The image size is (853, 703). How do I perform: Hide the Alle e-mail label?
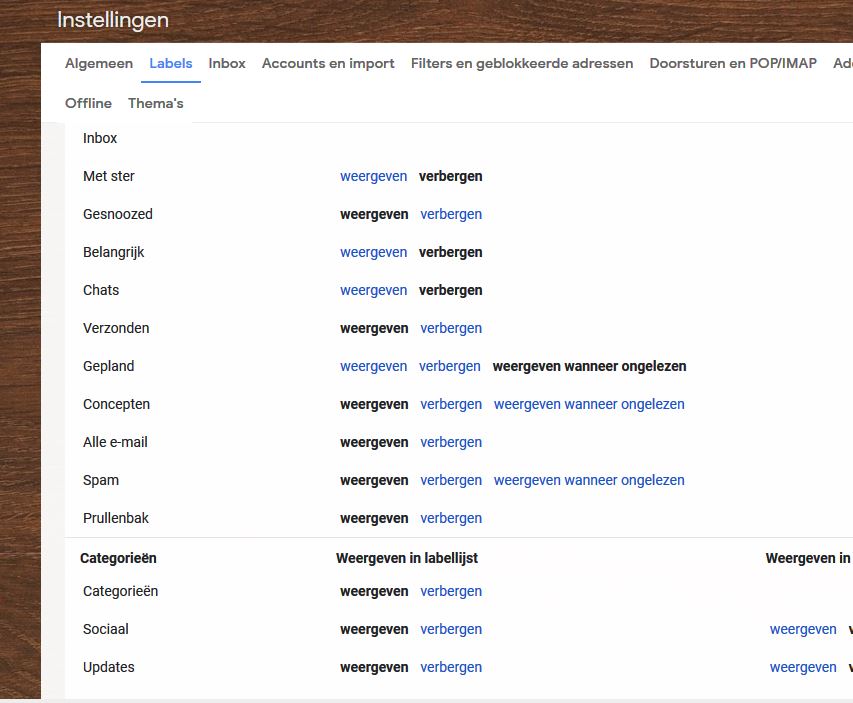(x=451, y=442)
